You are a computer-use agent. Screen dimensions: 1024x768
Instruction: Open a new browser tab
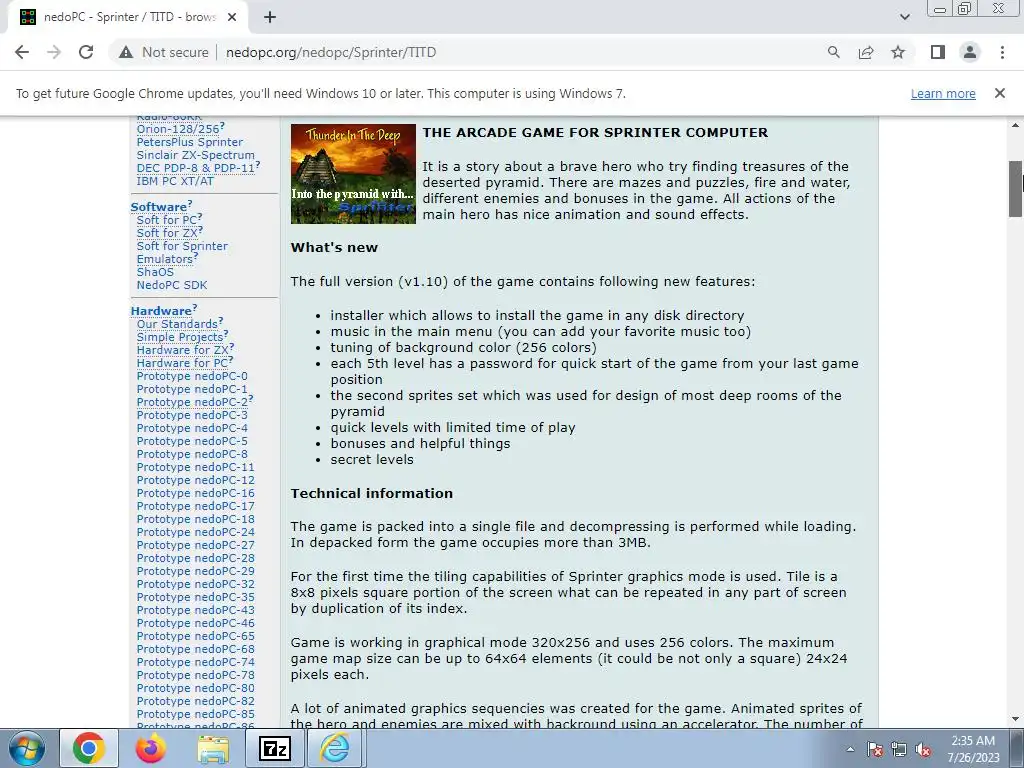[270, 17]
